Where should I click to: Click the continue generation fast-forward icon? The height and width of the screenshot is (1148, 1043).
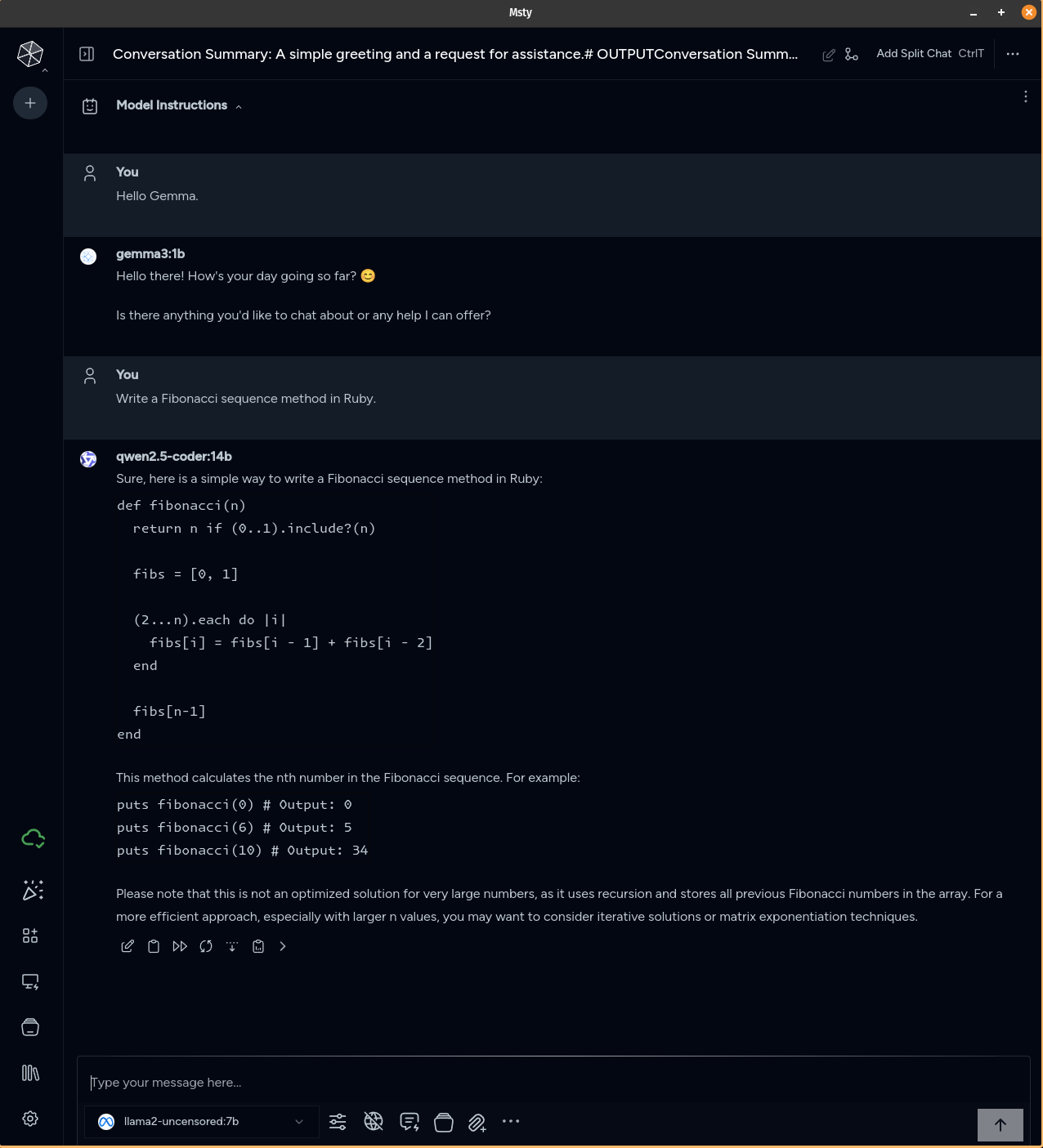pos(180,946)
